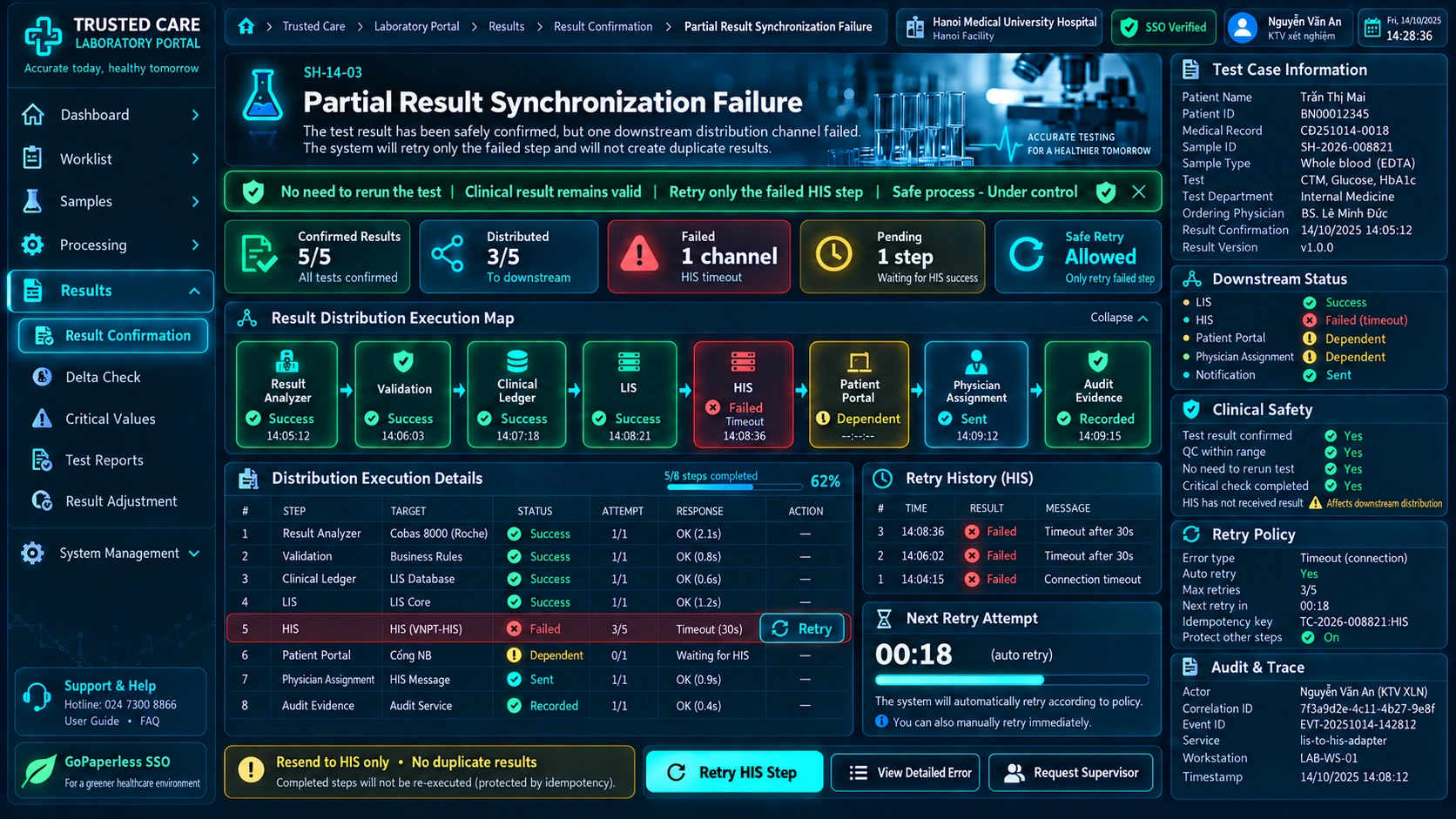Click View Detailed Error button
This screenshot has height=819, width=1456.
click(x=906, y=773)
